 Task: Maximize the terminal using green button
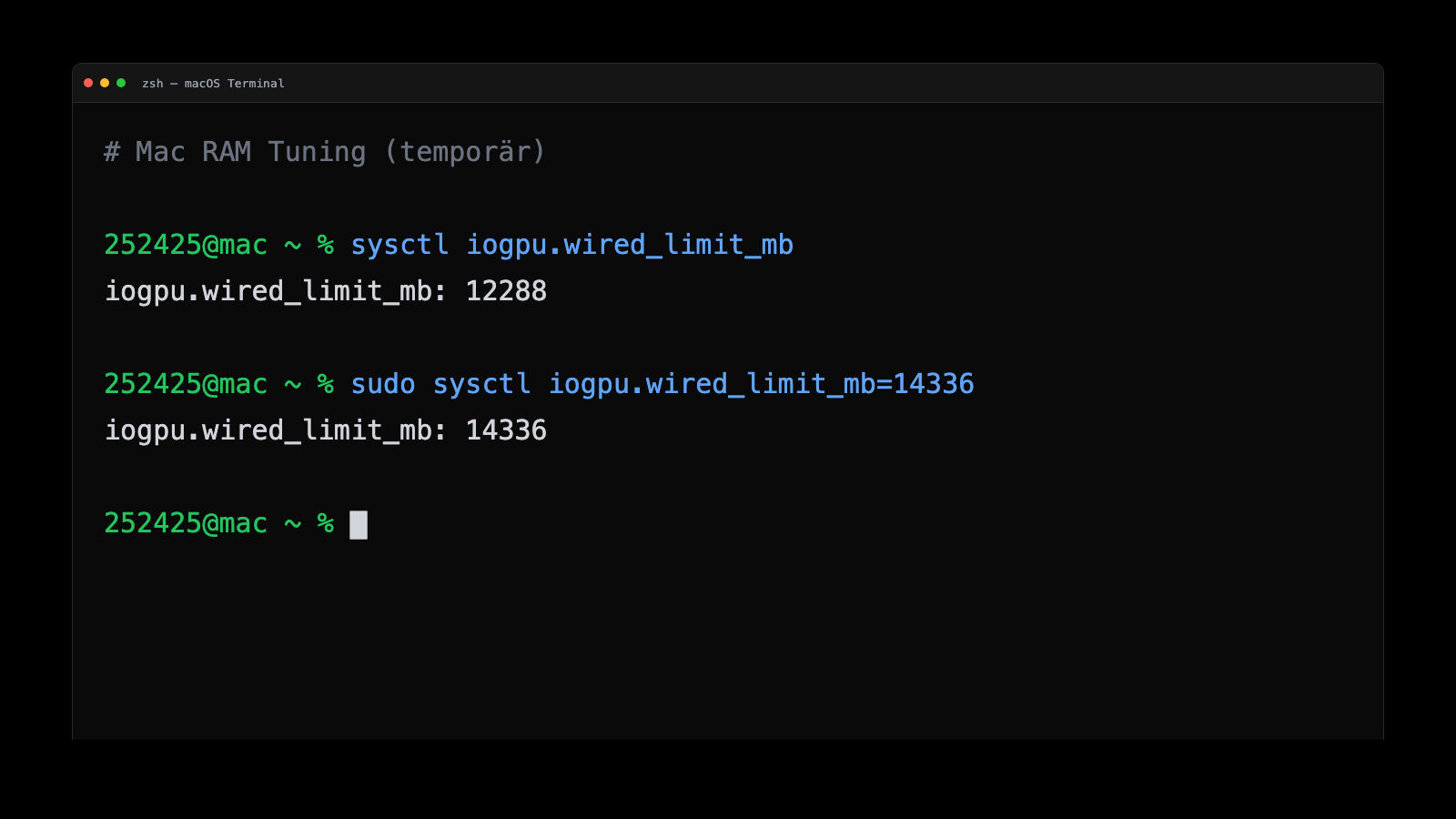121,83
